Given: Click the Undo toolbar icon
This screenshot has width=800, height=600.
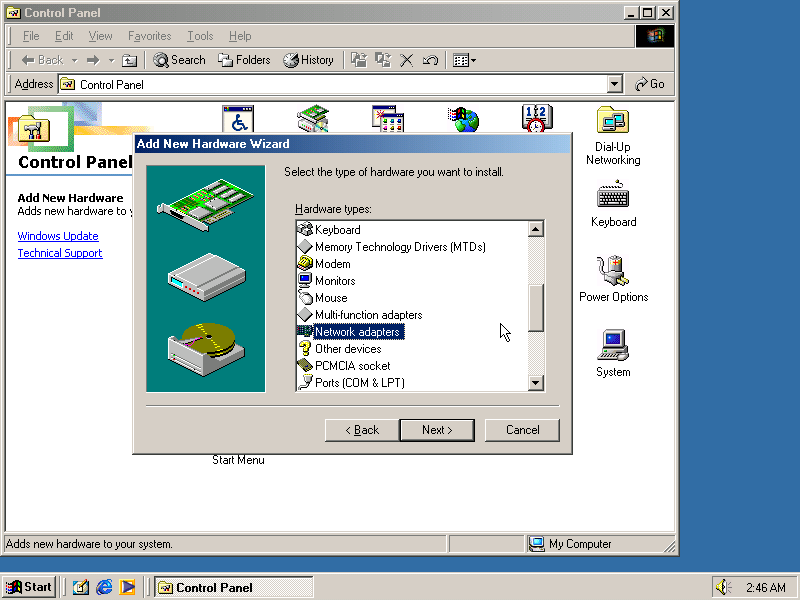Looking at the screenshot, I should point(429,60).
